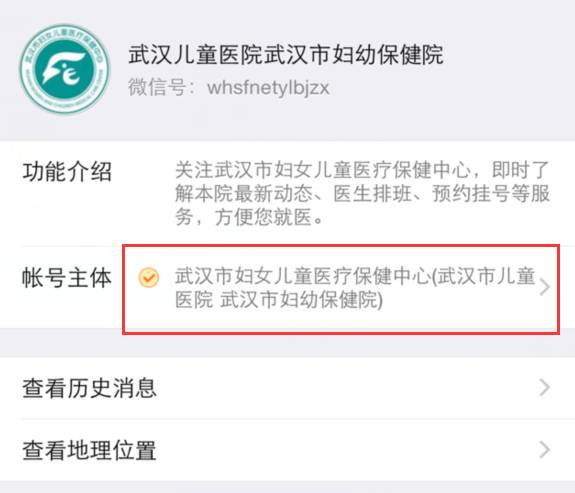
Task: Tap the 帐号主体 label
Action: click(67, 278)
